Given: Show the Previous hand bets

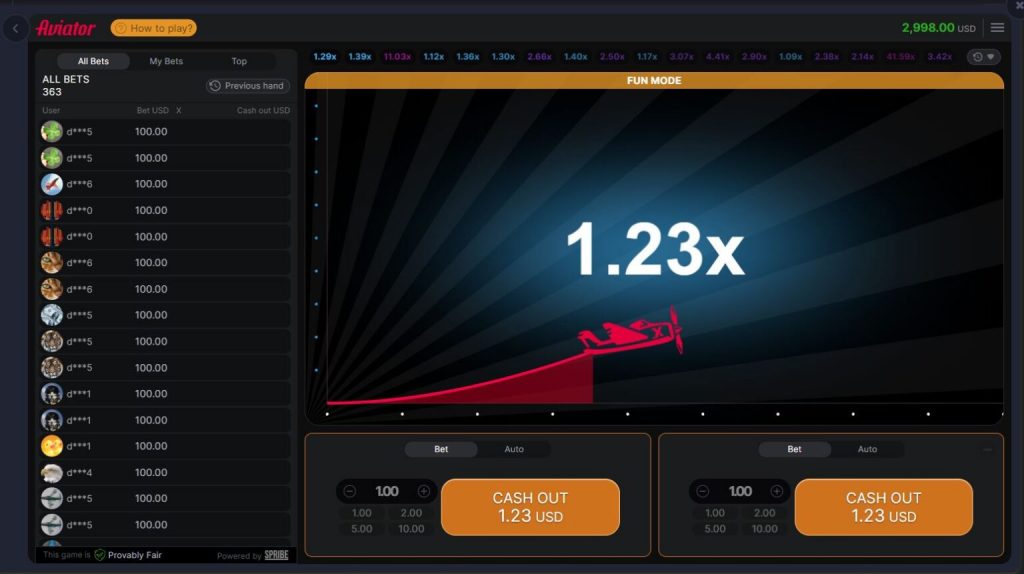Looking at the screenshot, I should [248, 86].
